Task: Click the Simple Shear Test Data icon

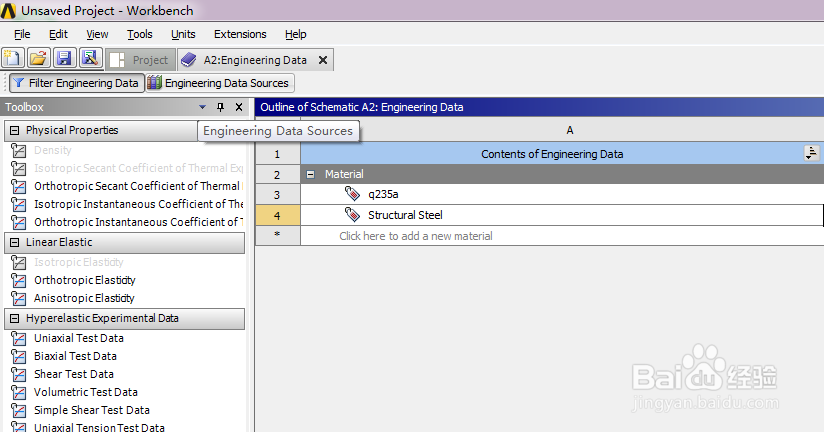Action: [18, 410]
